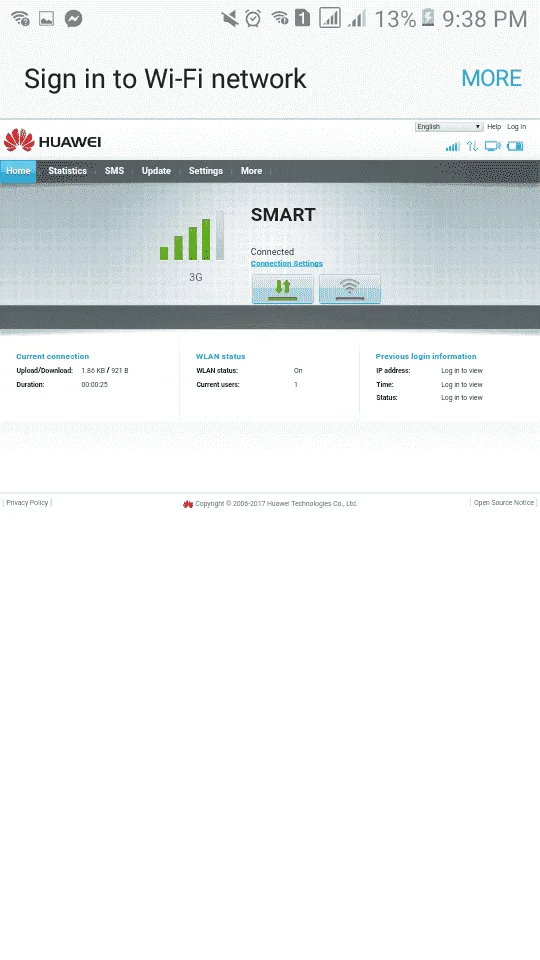
Task: Tap the image notification icon in status bar
Action: coord(47,19)
